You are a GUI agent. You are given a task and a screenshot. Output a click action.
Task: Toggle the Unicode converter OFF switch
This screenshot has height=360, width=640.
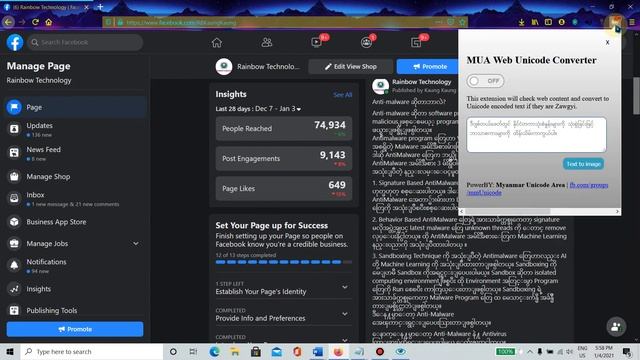click(485, 81)
